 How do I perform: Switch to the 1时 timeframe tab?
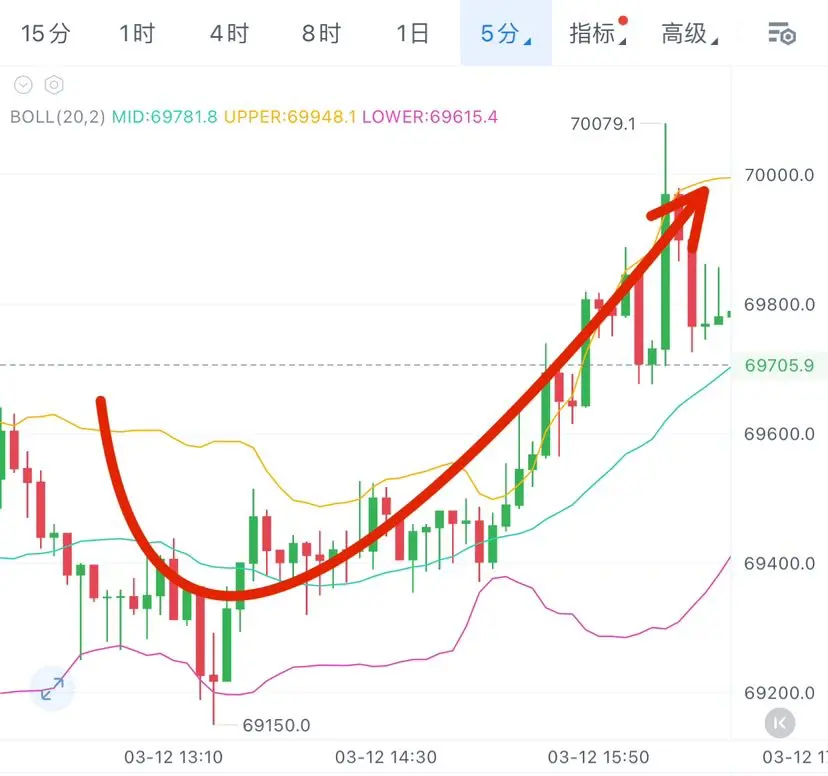(x=137, y=34)
